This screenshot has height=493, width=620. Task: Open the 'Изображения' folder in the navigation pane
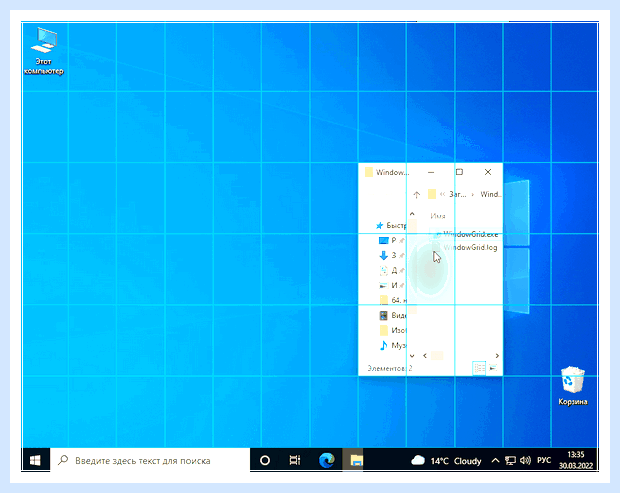(392, 330)
